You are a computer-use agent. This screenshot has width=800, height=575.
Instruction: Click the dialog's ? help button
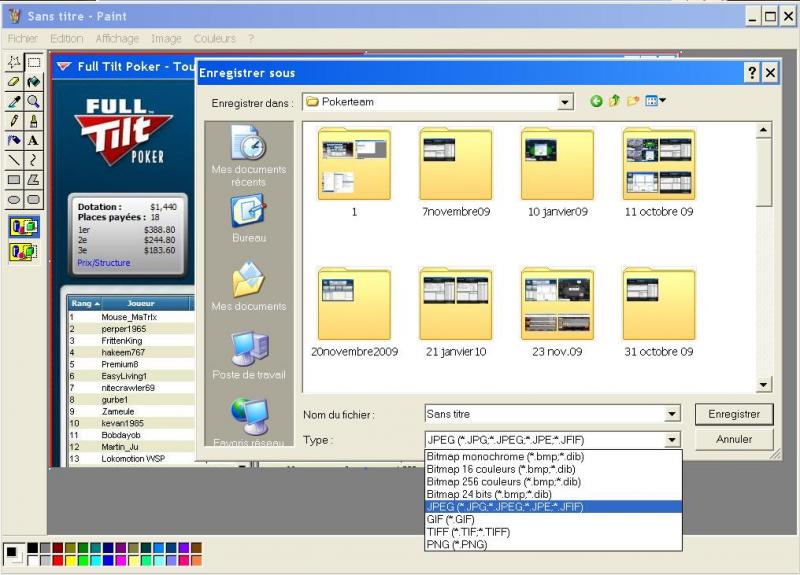click(x=752, y=73)
